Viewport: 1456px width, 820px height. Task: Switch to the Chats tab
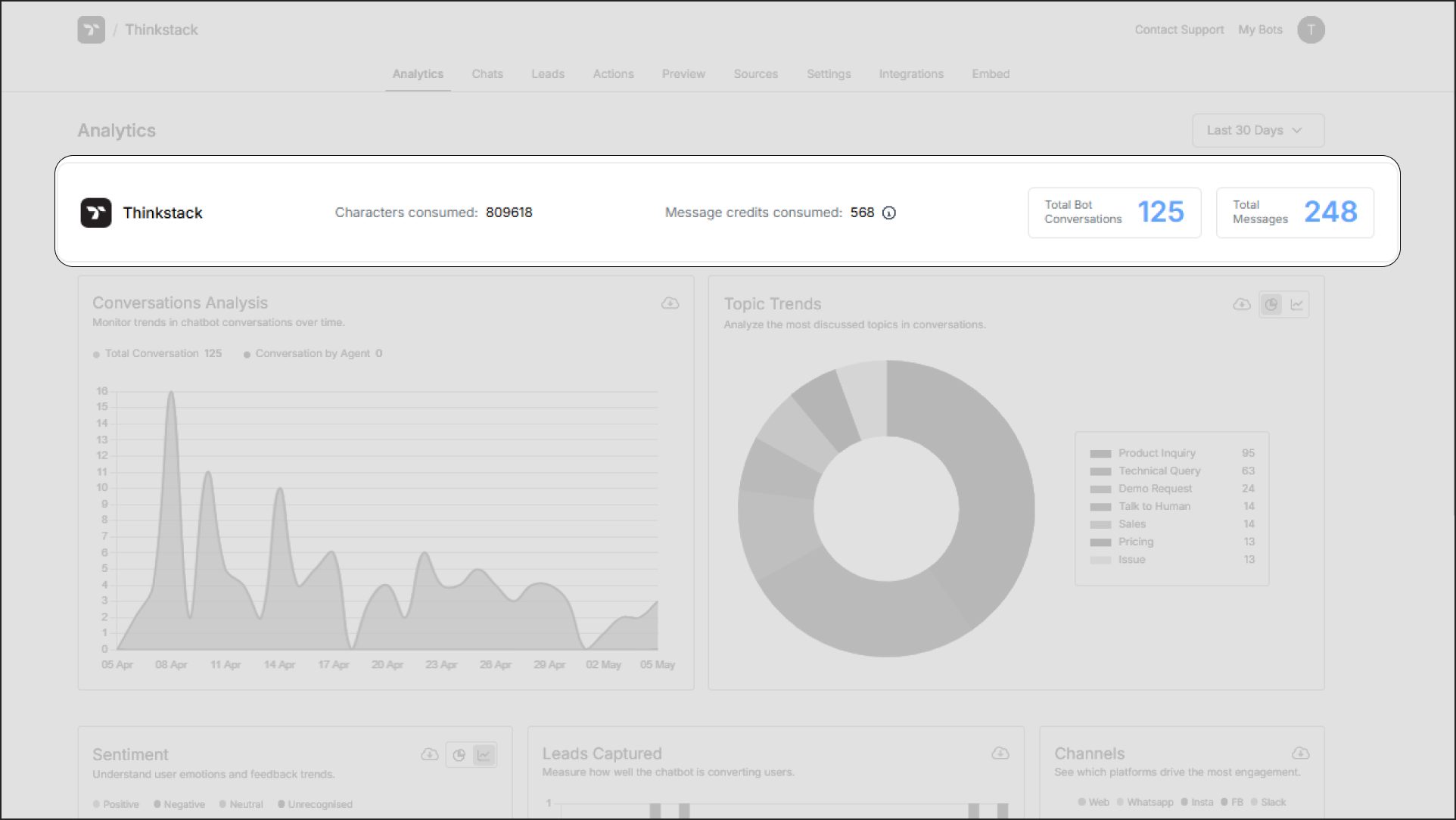pyautogui.click(x=487, y=74)
